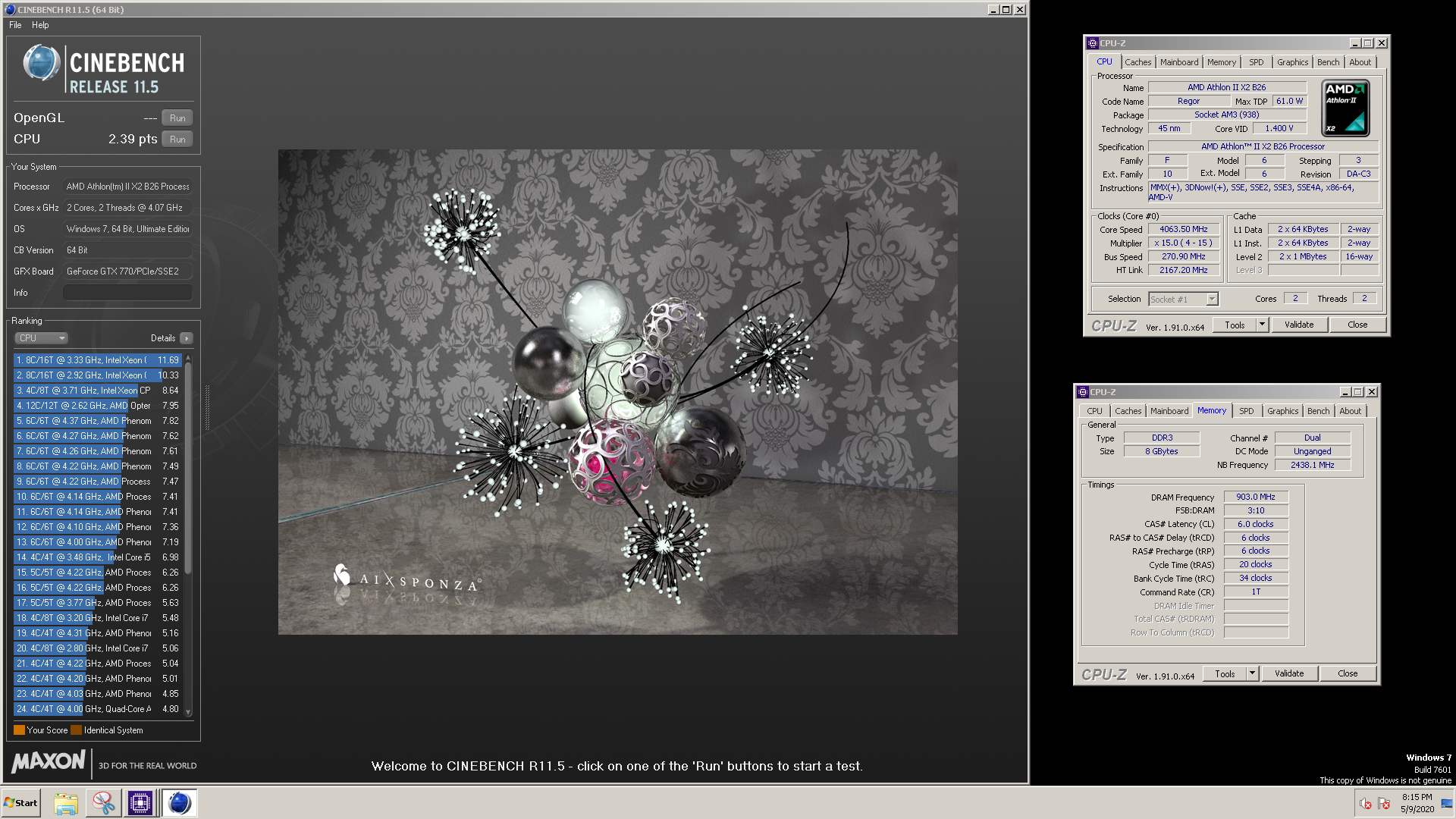
Task: Select Caches tab in Memory CPU-Z window
Action: (1128, 411)
